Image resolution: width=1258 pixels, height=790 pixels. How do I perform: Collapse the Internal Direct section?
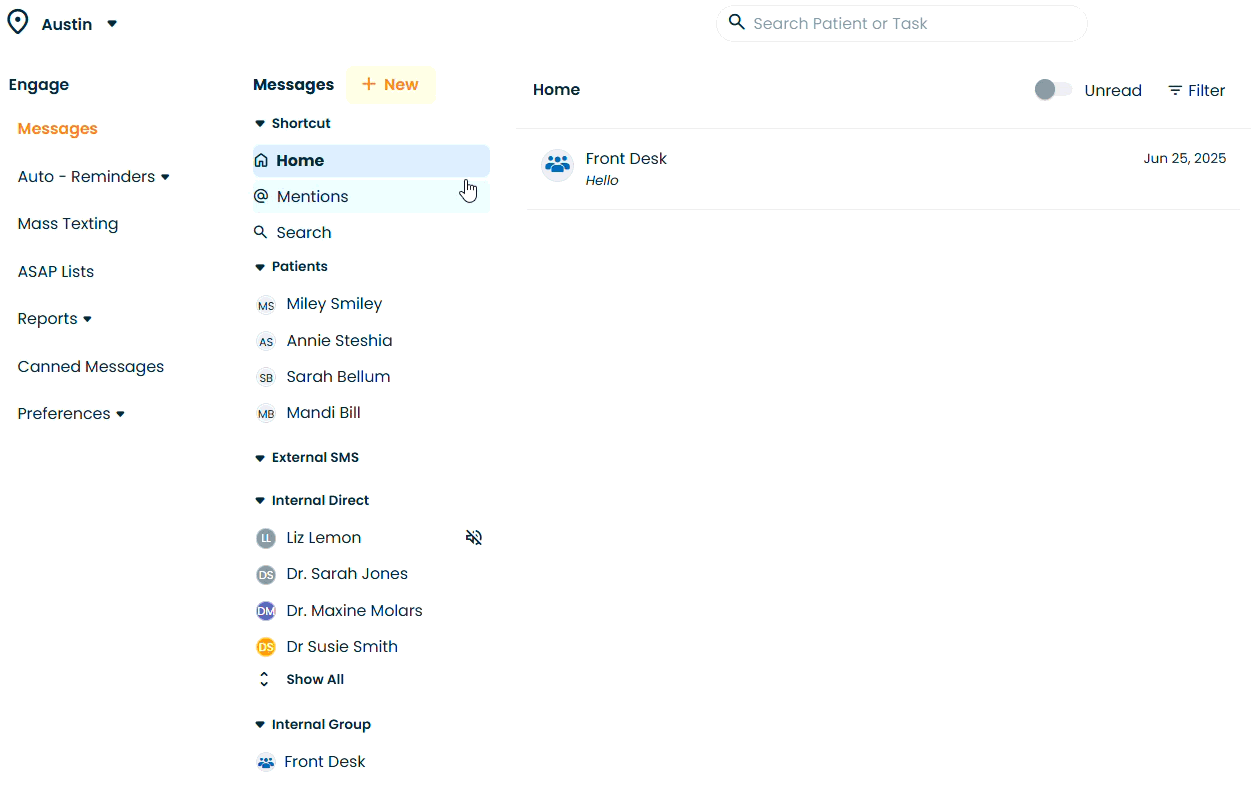tap(261, 501)
